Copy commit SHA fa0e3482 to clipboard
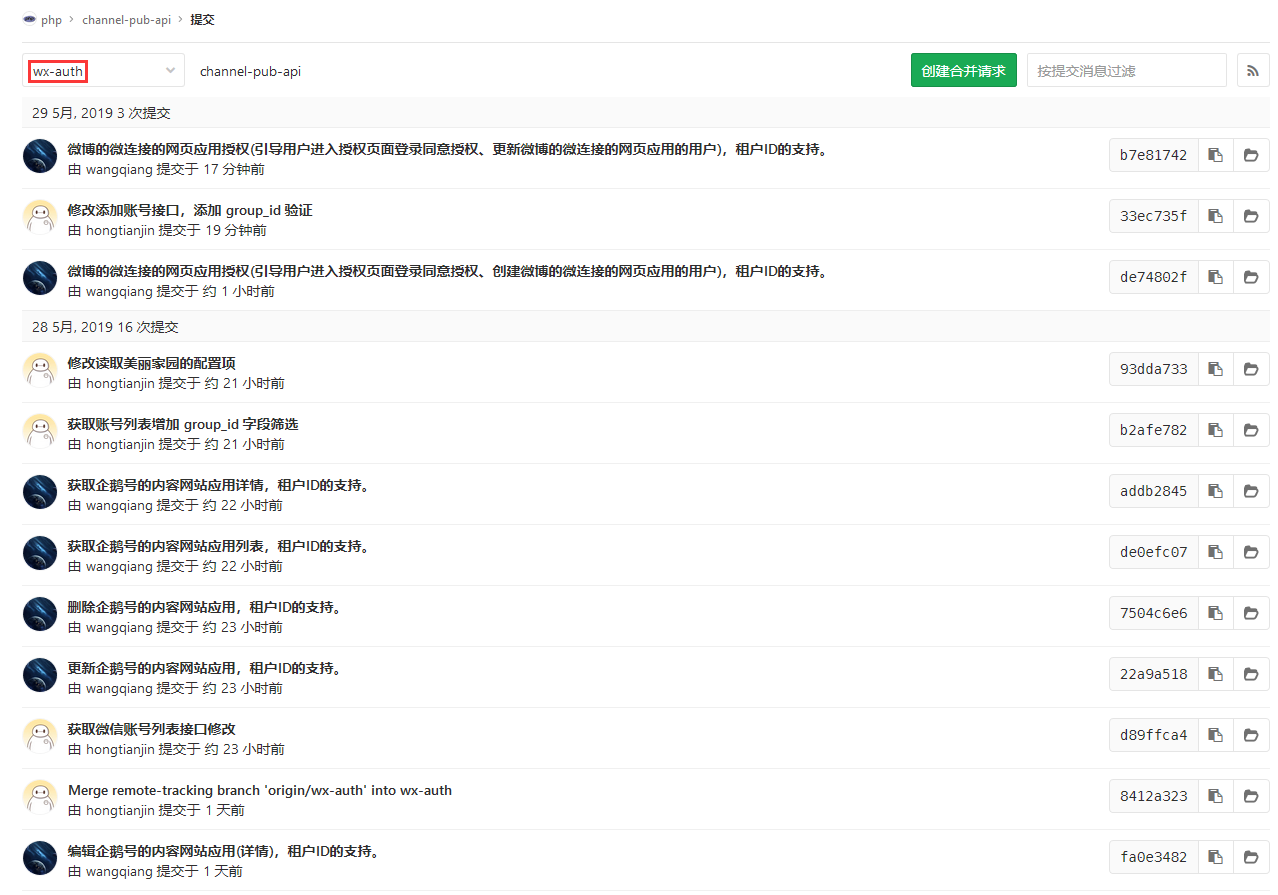Viewport: 1278px width, 895px height. point(1215,857)
